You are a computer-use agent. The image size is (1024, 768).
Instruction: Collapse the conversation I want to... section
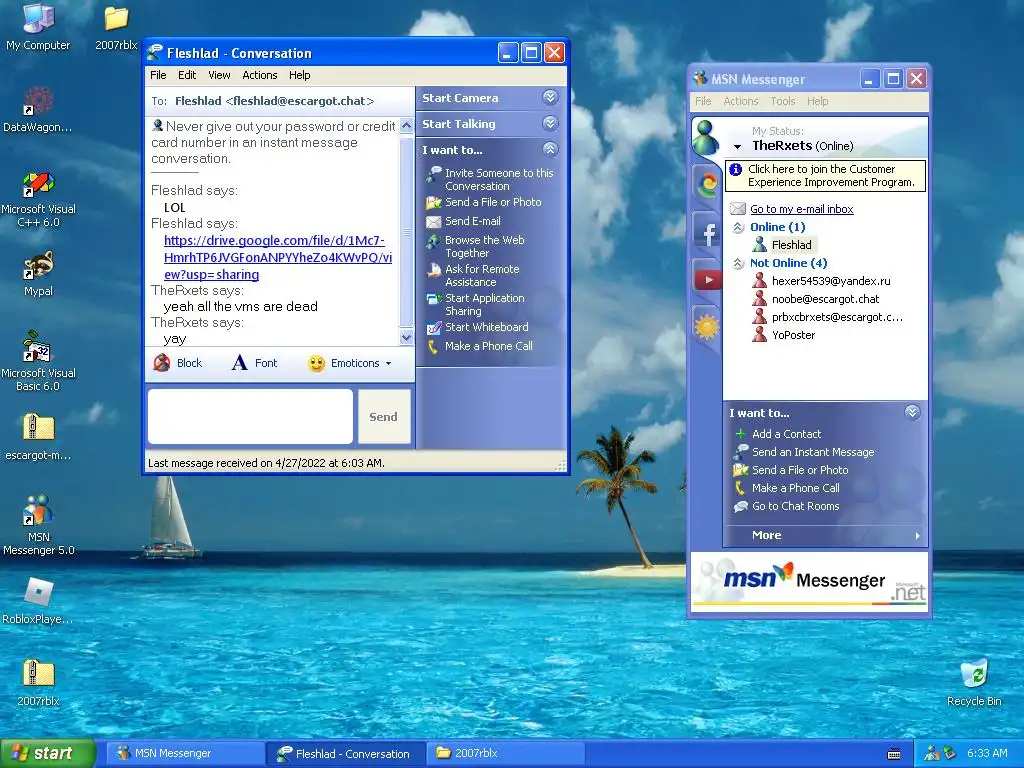click(551, 150)
